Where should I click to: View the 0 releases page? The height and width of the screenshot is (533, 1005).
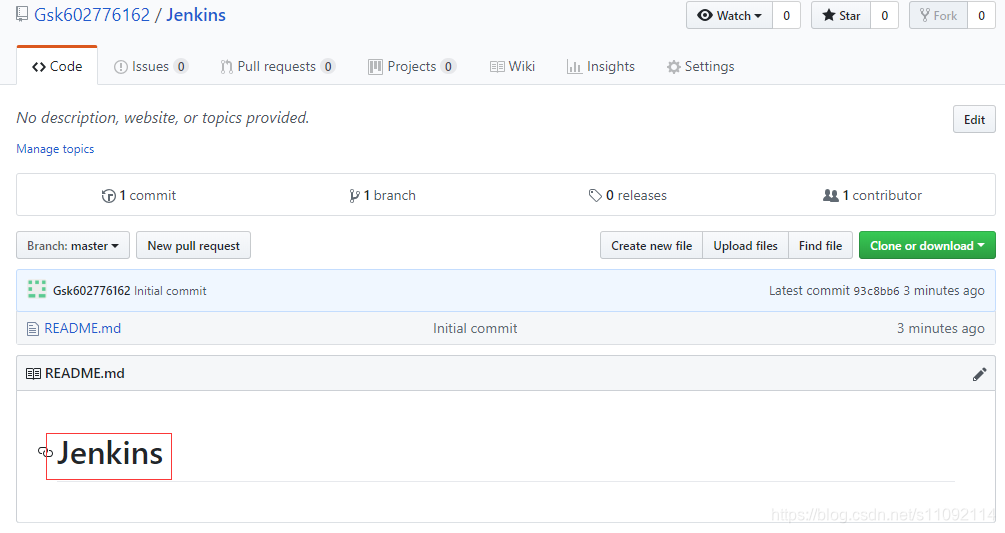tap(627, 195)
